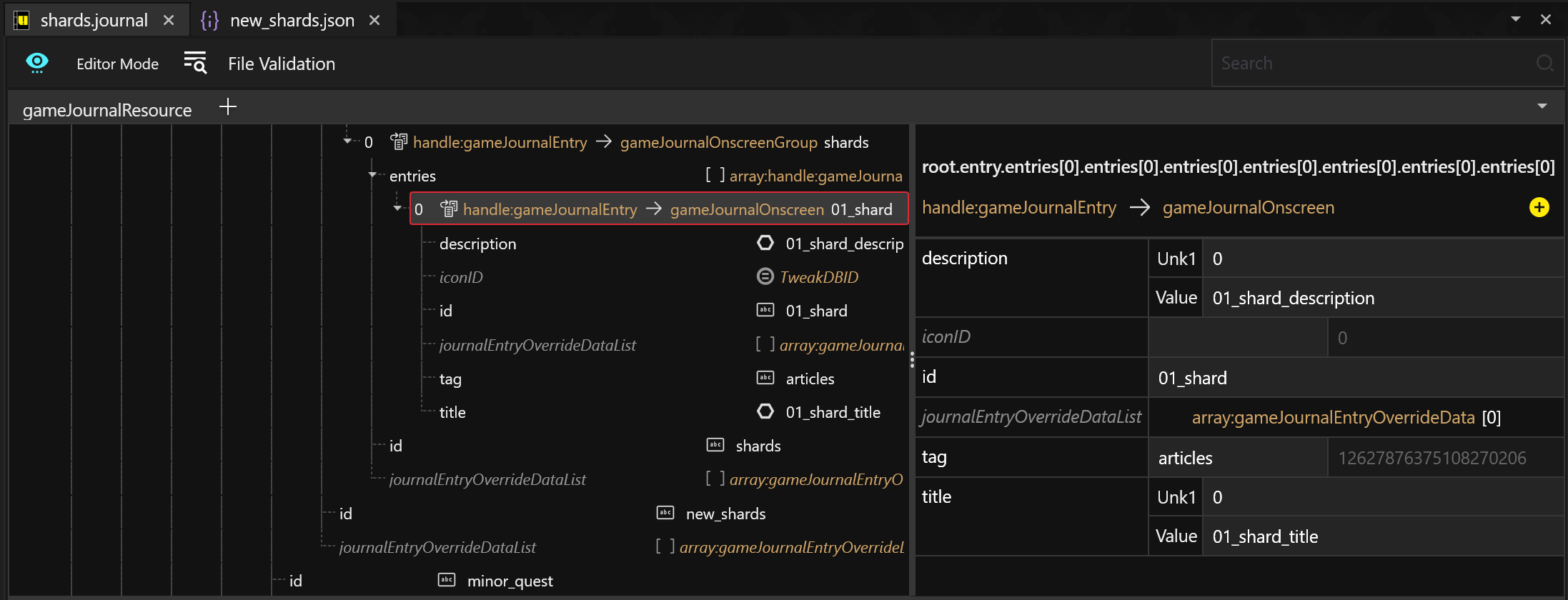Open File Validation search icon
Viewport: 1568px width, 600px height.
pos(195,63)
